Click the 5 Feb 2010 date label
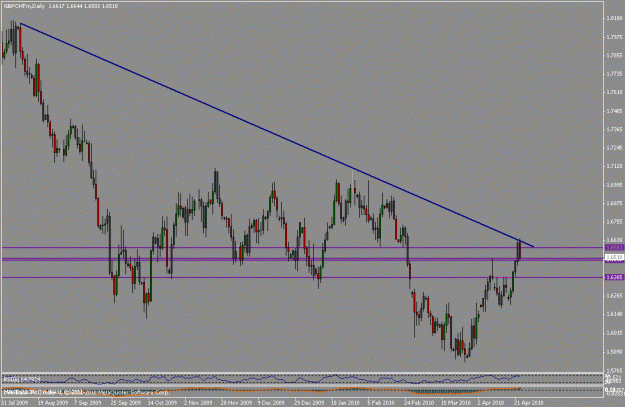The height and width of the screenshot is (407, 625). point(381,403)
